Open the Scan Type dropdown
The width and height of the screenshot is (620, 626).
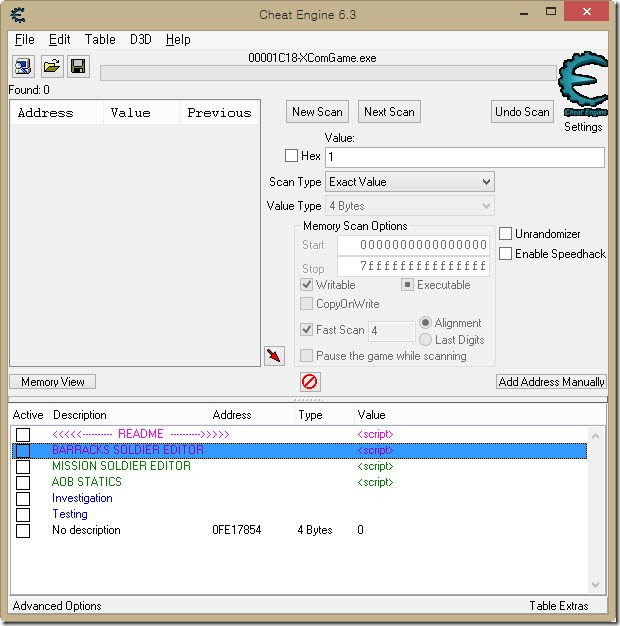410,182
